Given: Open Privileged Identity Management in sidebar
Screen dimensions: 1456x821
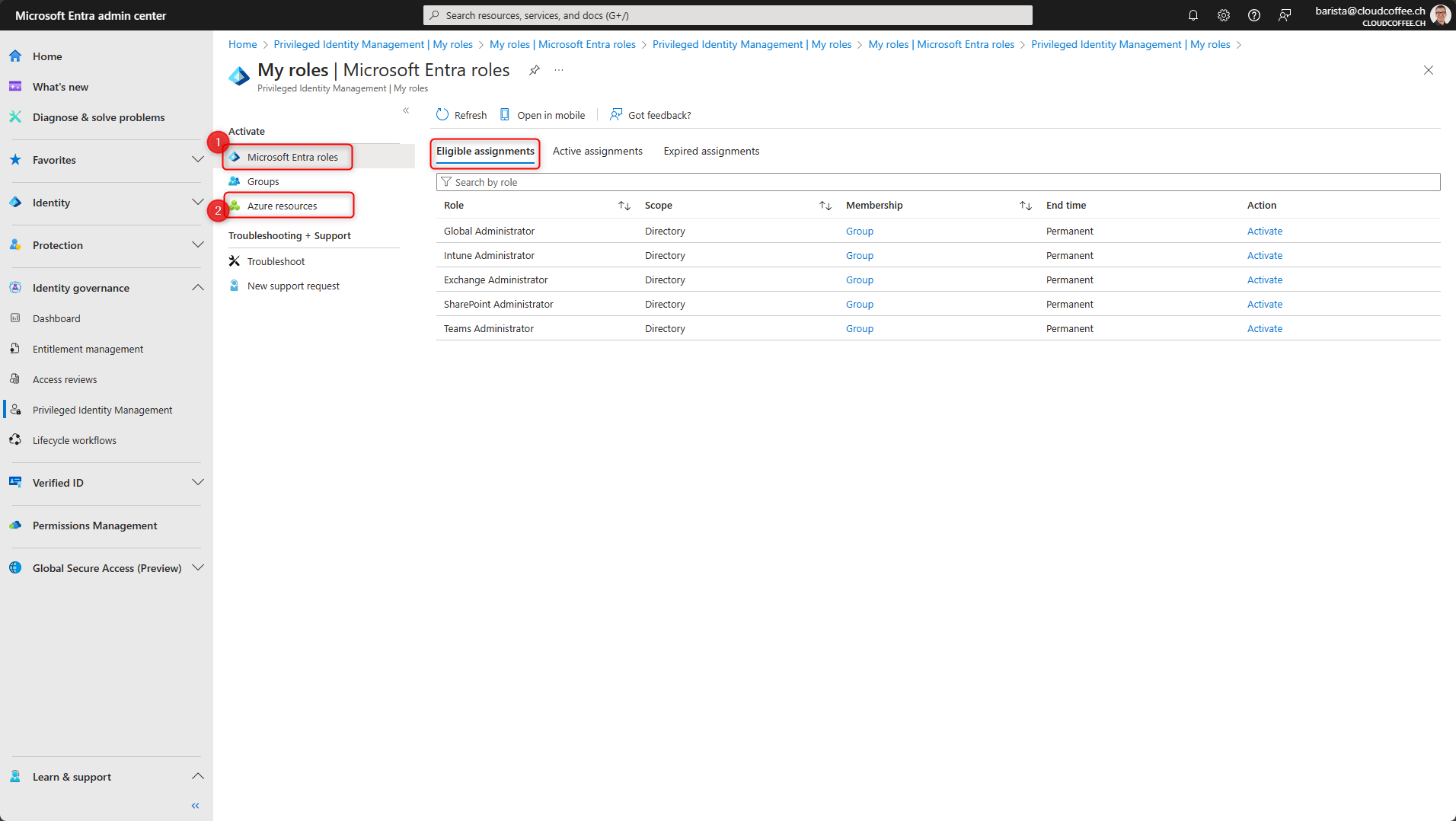Looking at the screenshot, I should [102, 410].
